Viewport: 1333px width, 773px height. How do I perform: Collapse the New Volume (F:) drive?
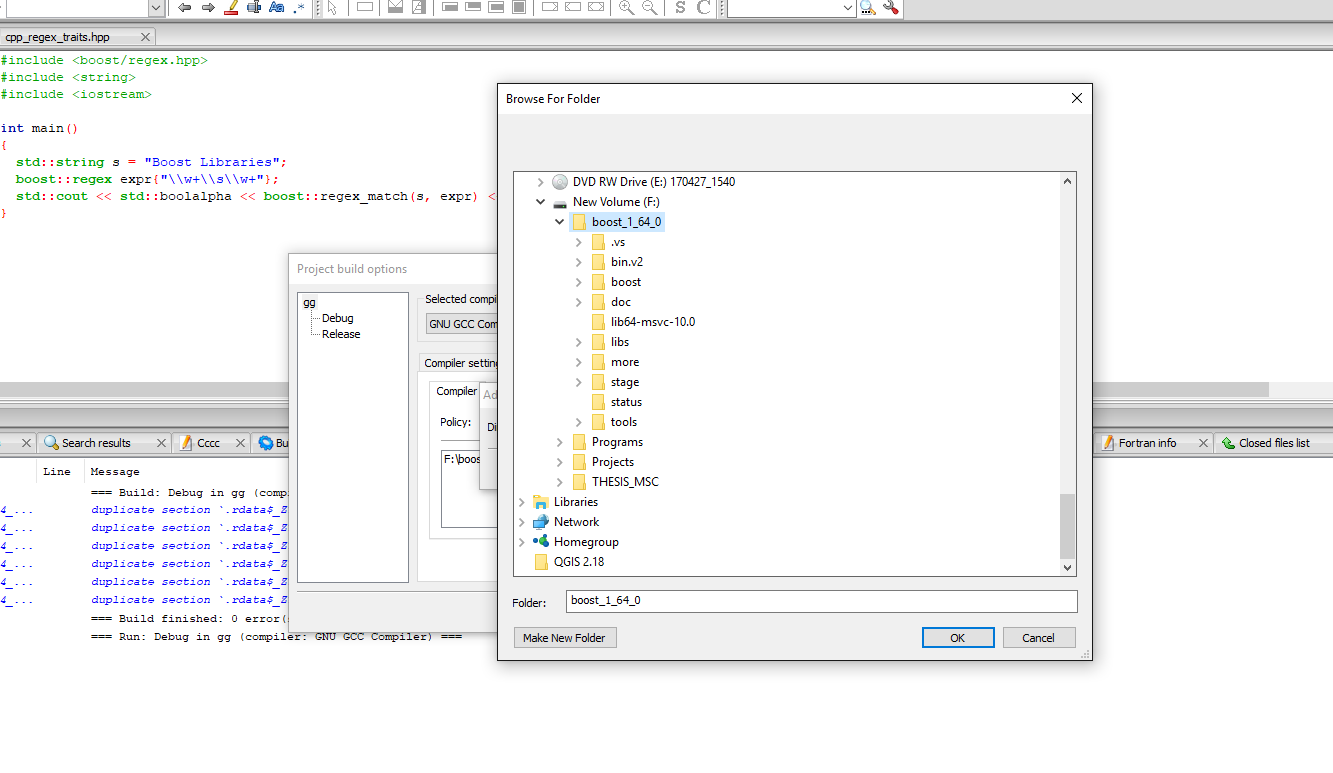point(541,202)
